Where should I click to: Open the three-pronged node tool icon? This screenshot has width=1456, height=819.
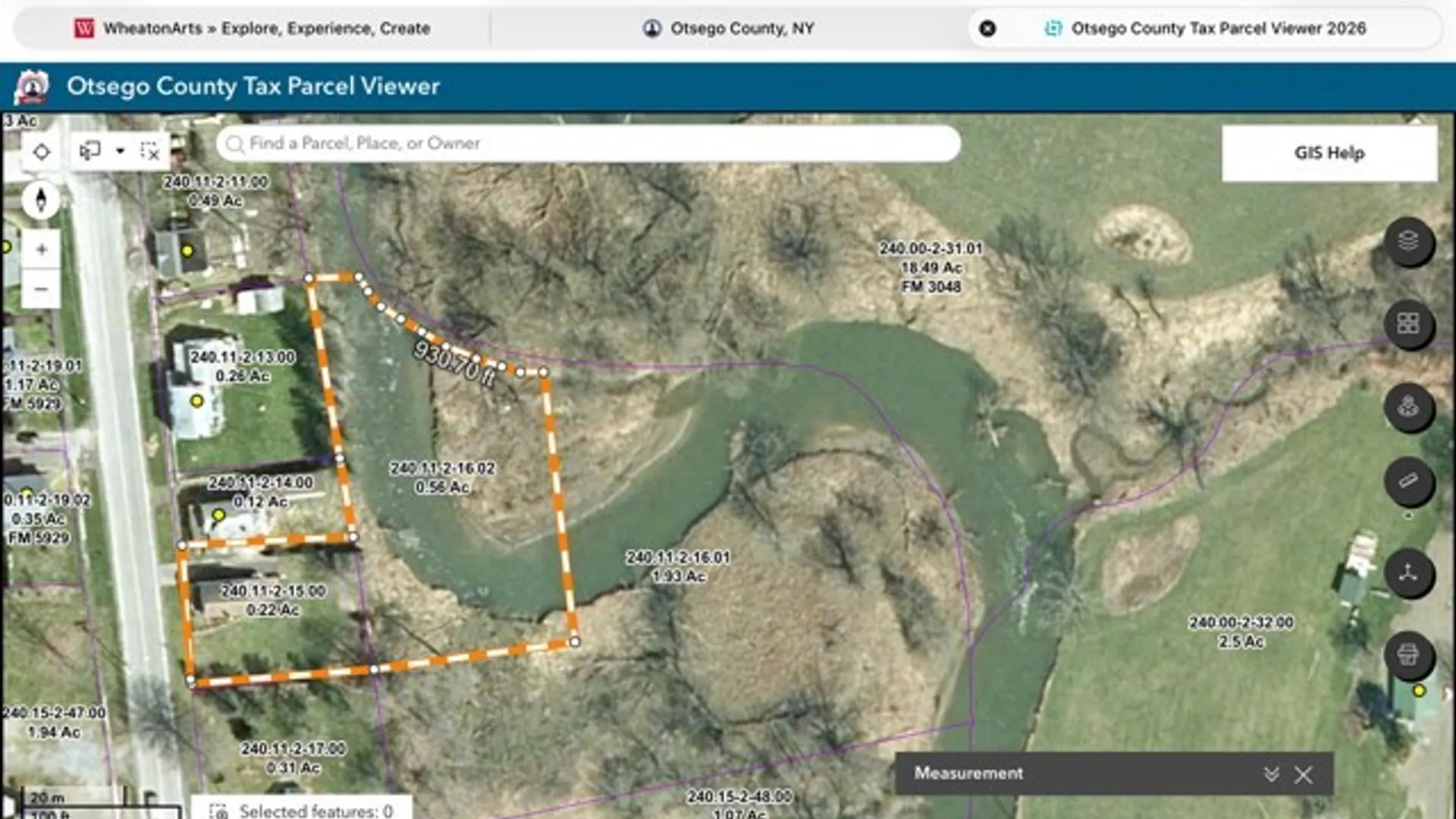pyautogui.click(x=1408, y=573)
